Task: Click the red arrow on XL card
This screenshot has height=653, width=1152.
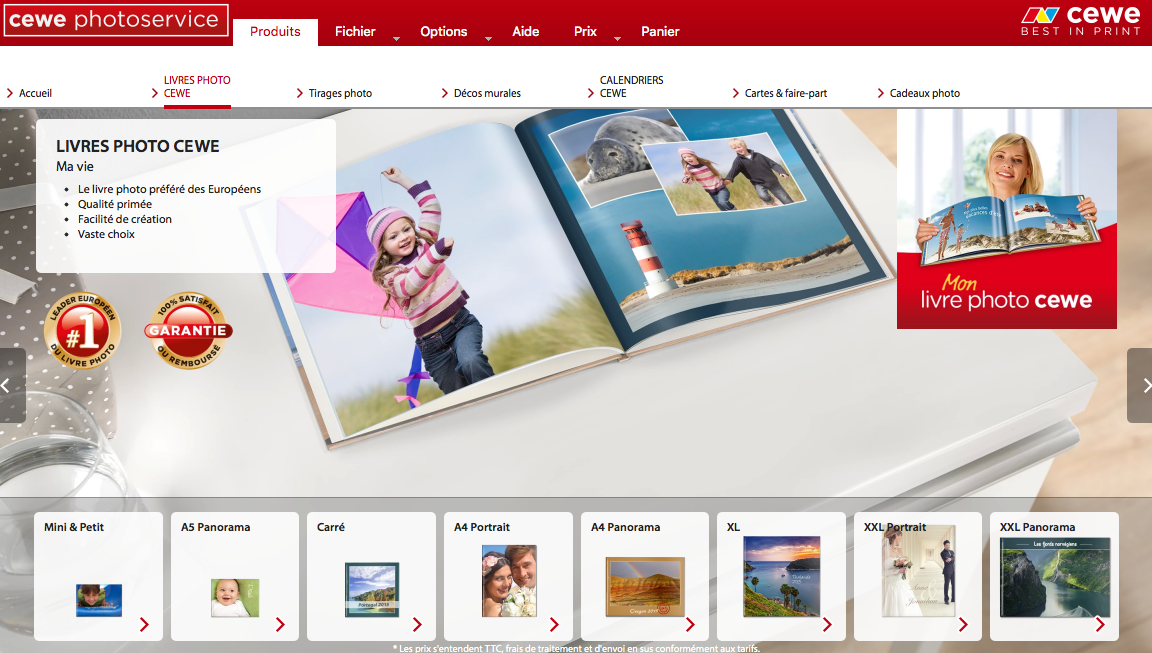Action: (x=827, y=624)
